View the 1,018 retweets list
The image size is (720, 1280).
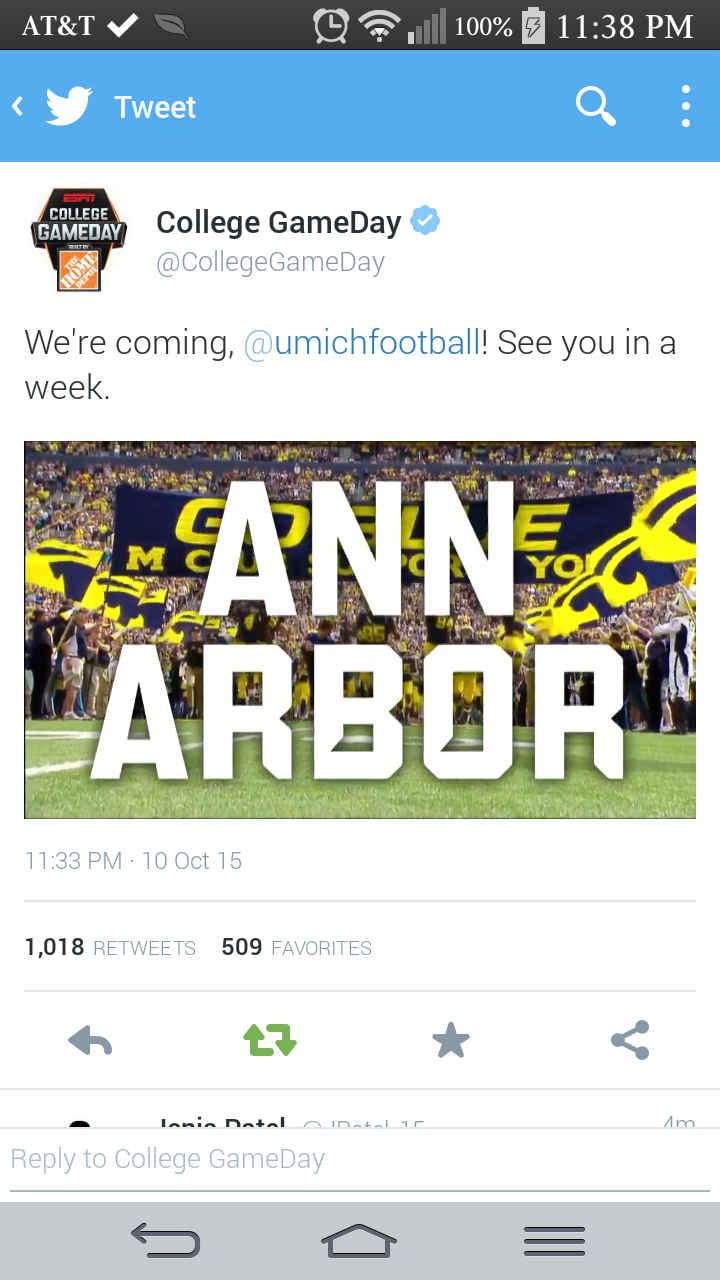click(110, 947)
